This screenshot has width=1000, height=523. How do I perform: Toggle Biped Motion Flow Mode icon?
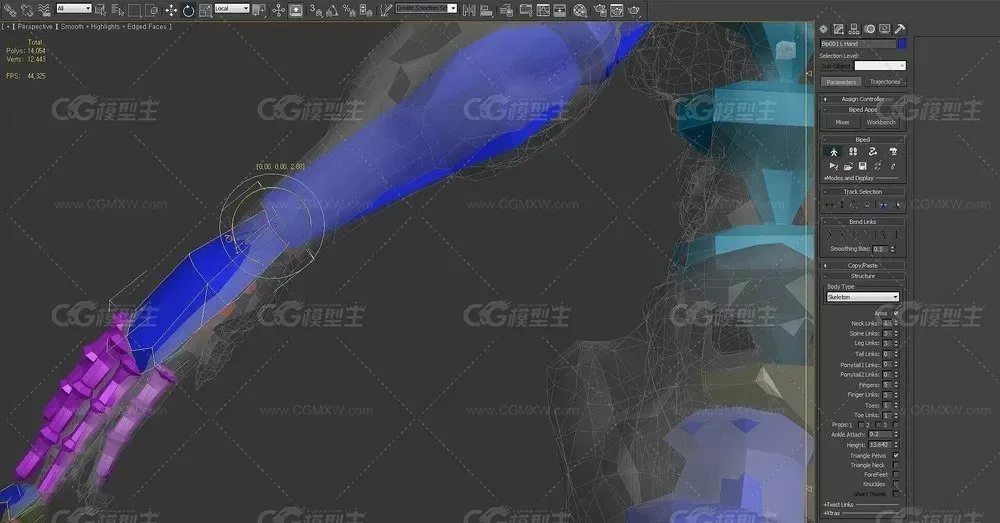[x=872, y=152]
